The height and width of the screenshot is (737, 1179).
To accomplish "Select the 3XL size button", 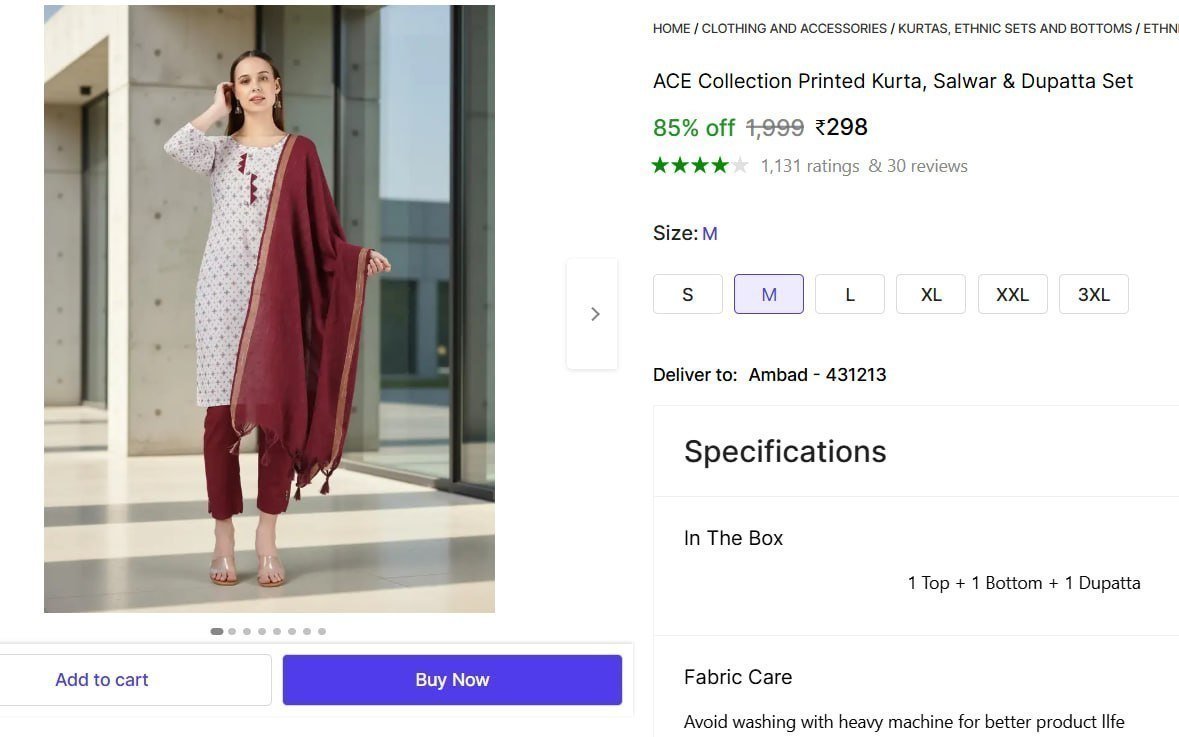I will [1093, 294].
